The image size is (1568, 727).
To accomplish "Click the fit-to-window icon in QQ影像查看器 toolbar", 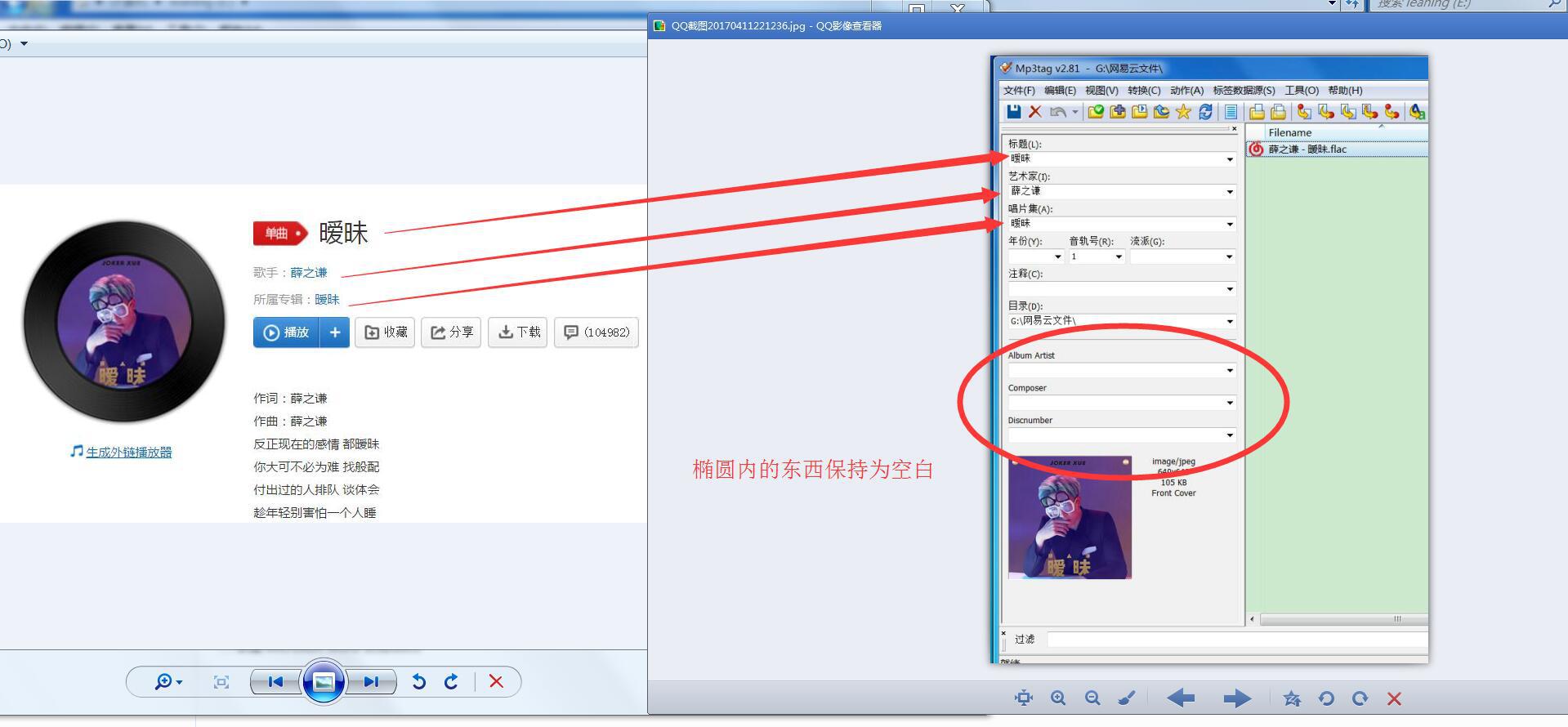I will 1024,698.
